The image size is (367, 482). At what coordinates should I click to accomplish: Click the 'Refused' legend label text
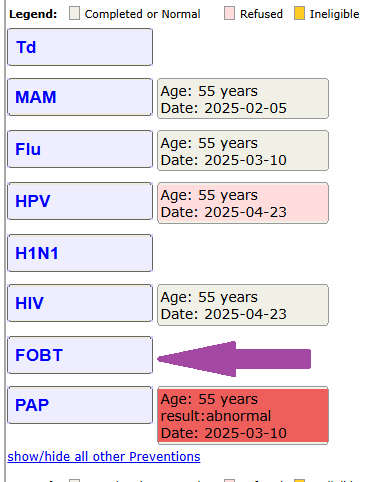pyautogui.click(x=261, y=14)
